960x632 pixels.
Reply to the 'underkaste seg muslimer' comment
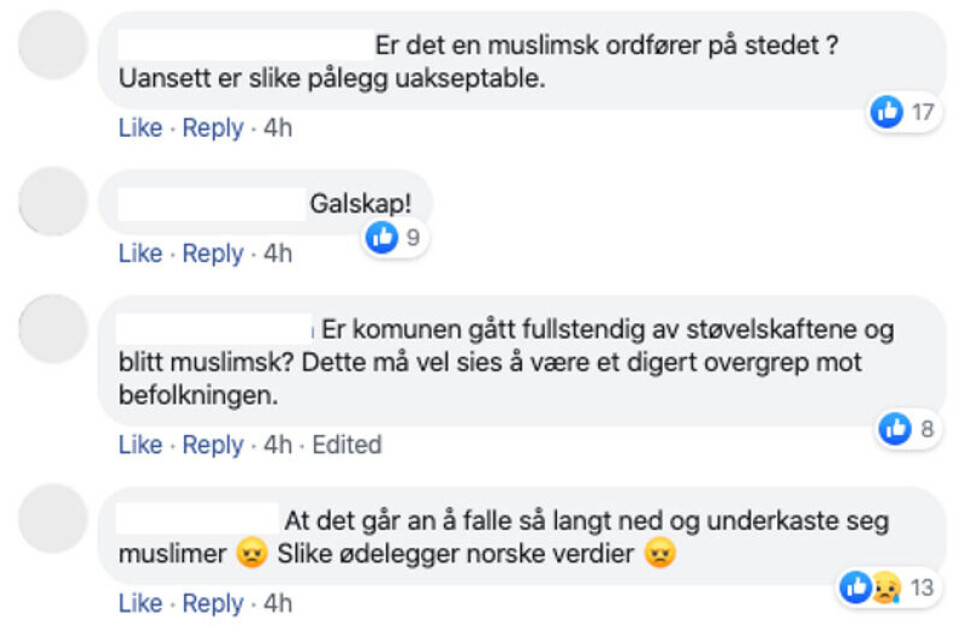tap(213, 604)
